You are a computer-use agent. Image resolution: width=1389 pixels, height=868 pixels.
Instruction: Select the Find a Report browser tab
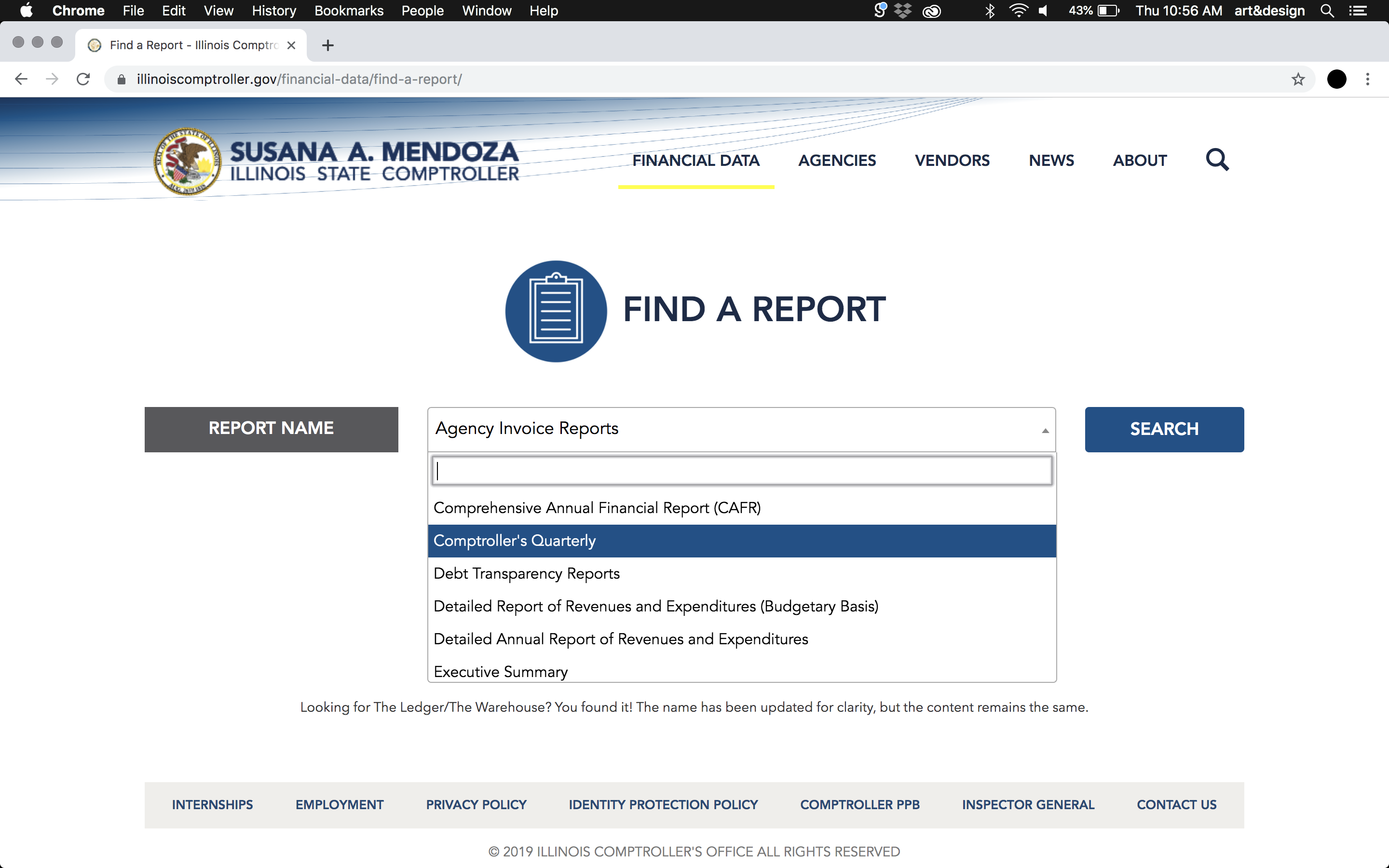pos(191,45)
